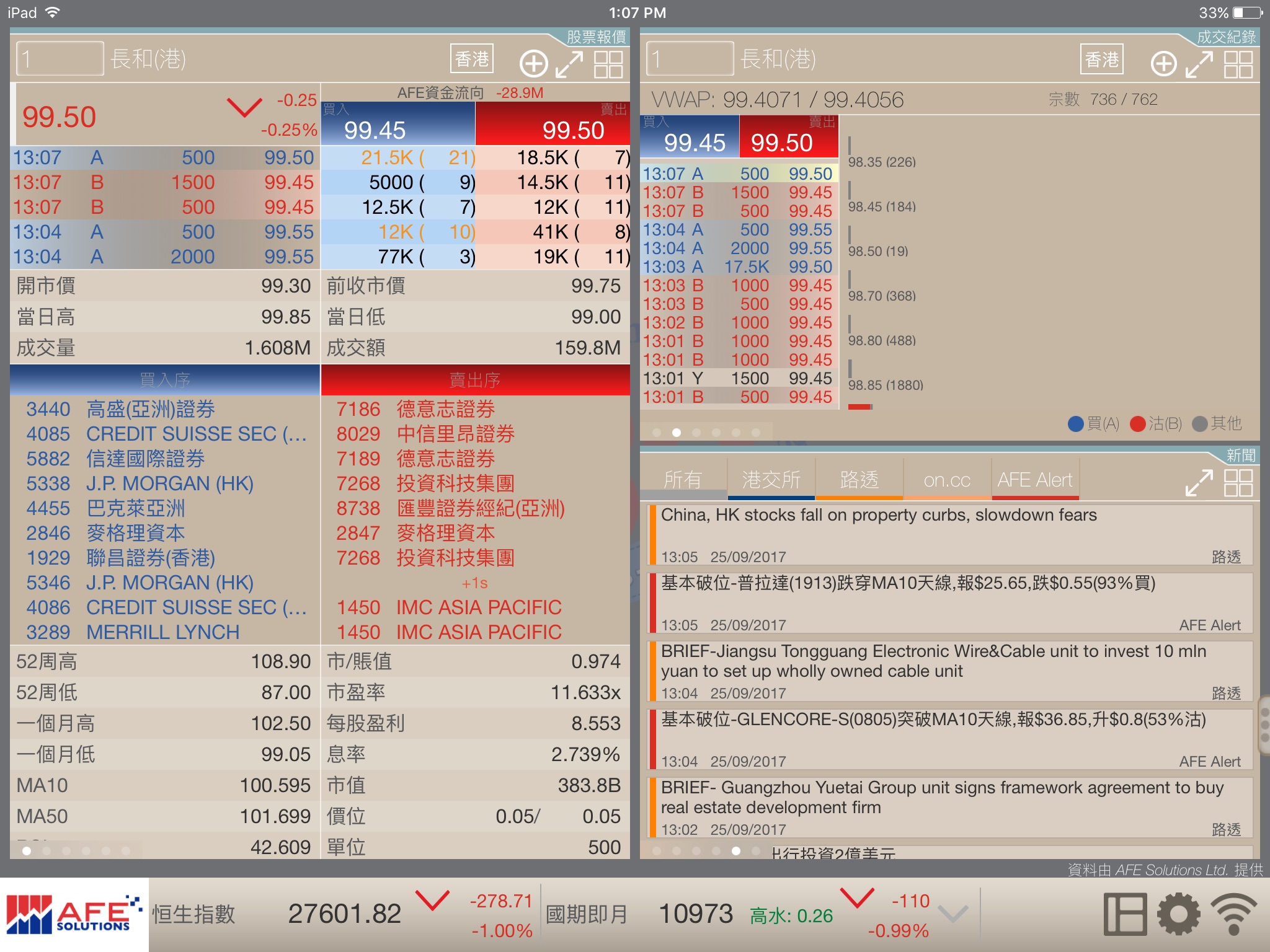Open layout grid icon in news panel
Screen dimensions: 1270x952
tap(1238, 483)
